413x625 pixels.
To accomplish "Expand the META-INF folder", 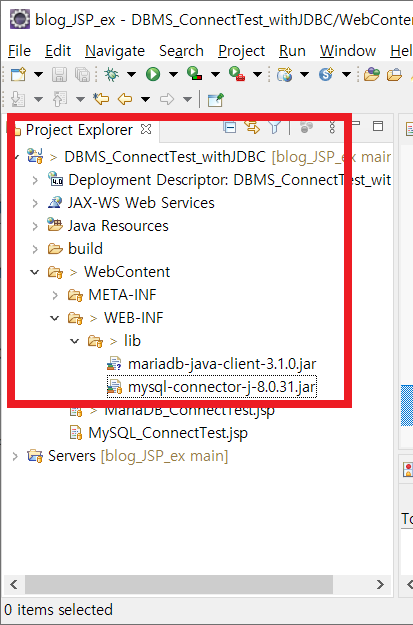I will pyautogui.click(x=55, y=295).
